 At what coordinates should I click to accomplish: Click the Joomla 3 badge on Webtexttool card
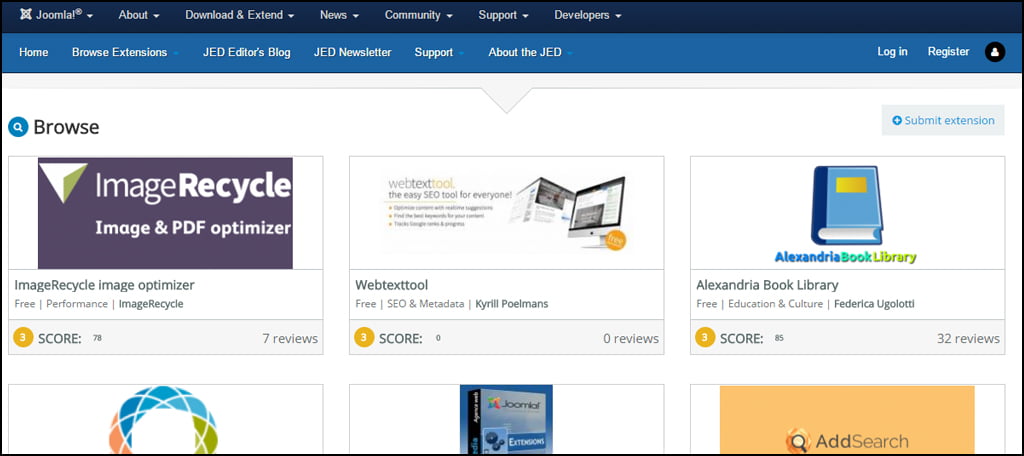coord(364,337)
